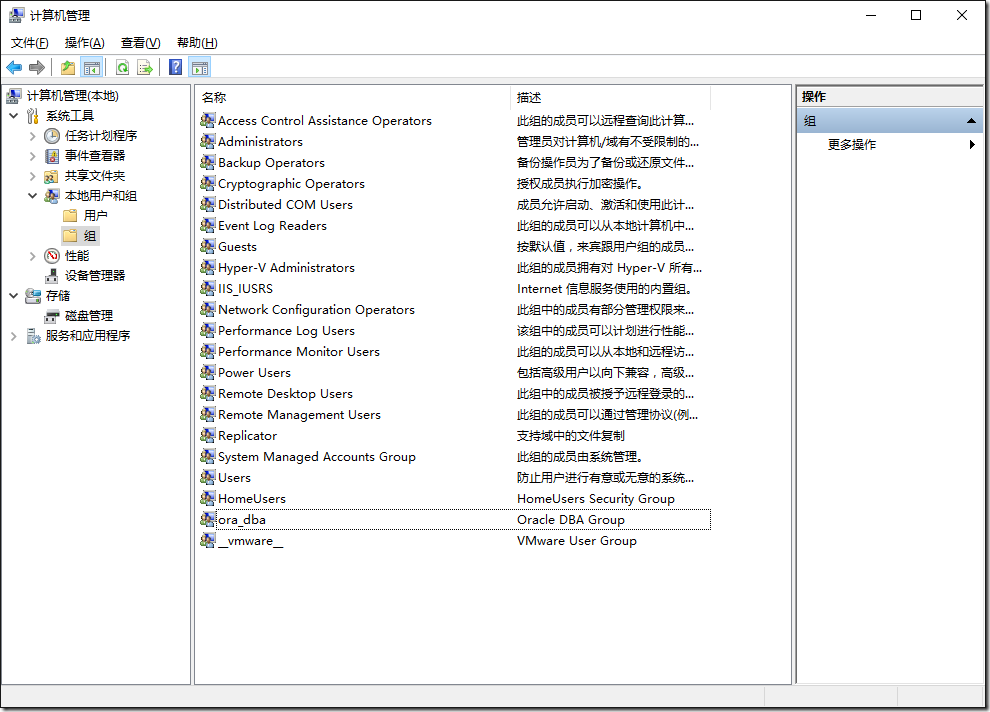
Task: Select 计算机管理(本地) root node
Action: click(73, 96)
